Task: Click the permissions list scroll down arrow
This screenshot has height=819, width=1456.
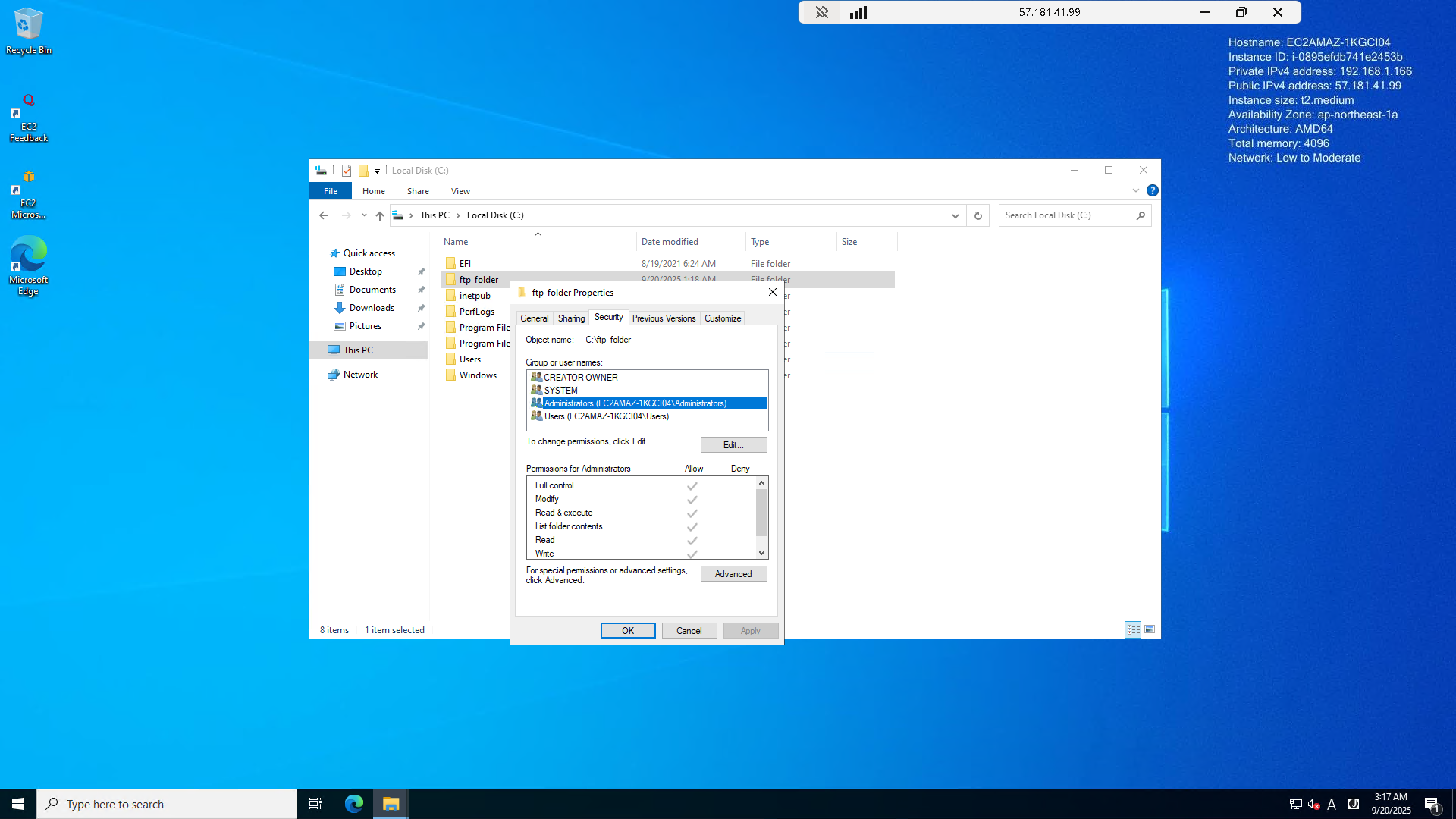Action: [761, 553]
